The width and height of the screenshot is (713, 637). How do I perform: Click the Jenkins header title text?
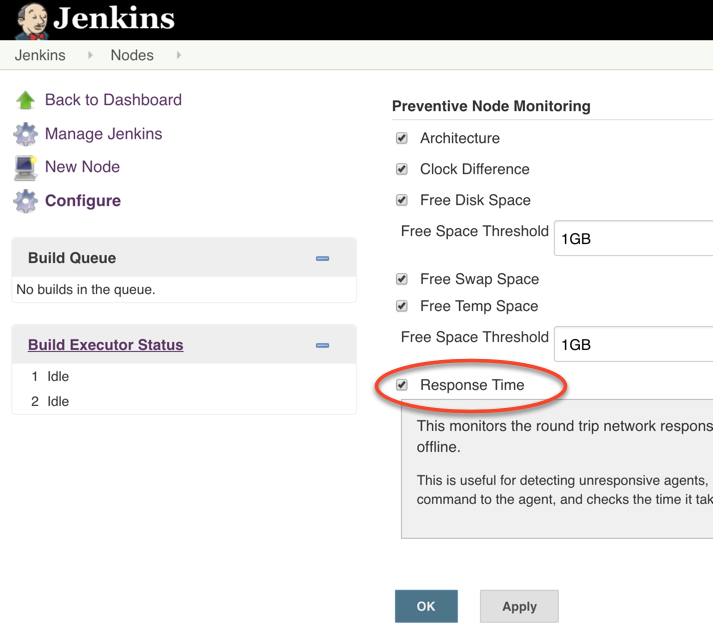[x=114, y=18]
